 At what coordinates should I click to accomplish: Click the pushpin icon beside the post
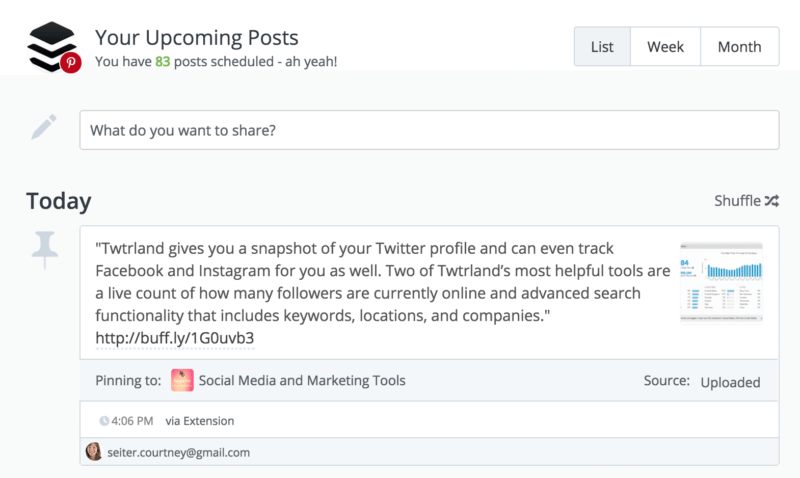[44, 249]
